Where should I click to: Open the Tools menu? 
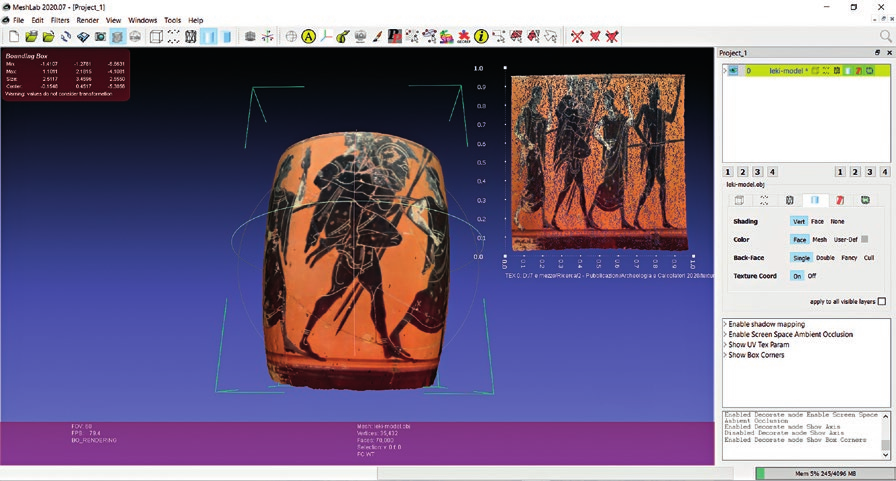(x=173, y=20)
